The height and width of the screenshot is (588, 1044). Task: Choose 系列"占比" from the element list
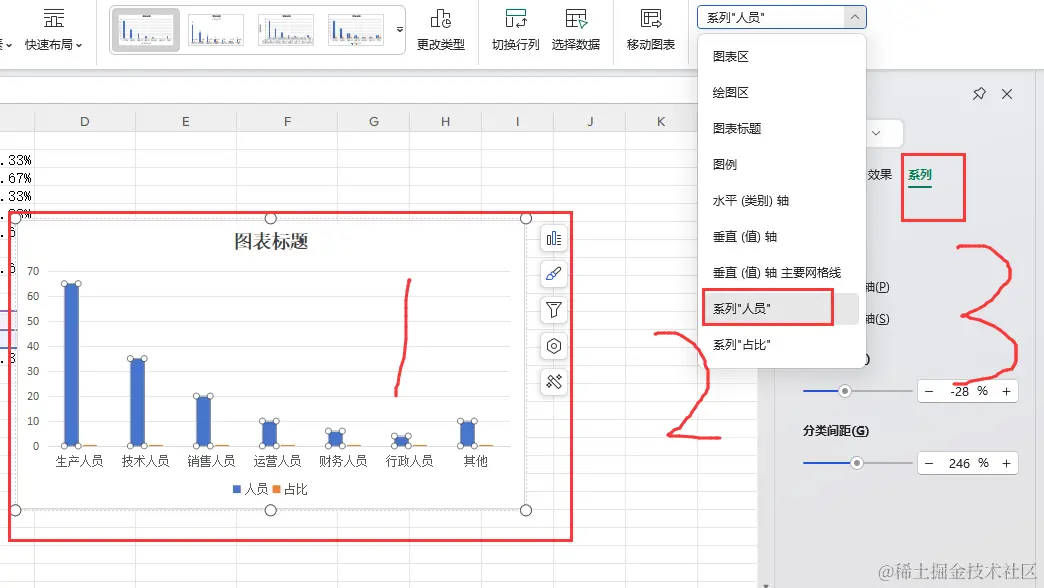click(741, 344)
